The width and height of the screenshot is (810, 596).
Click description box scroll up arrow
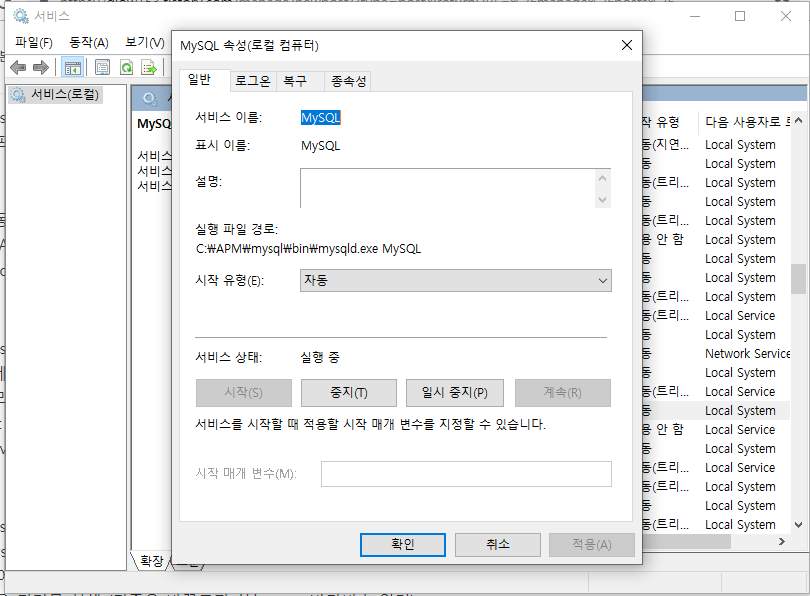point(602,179)
